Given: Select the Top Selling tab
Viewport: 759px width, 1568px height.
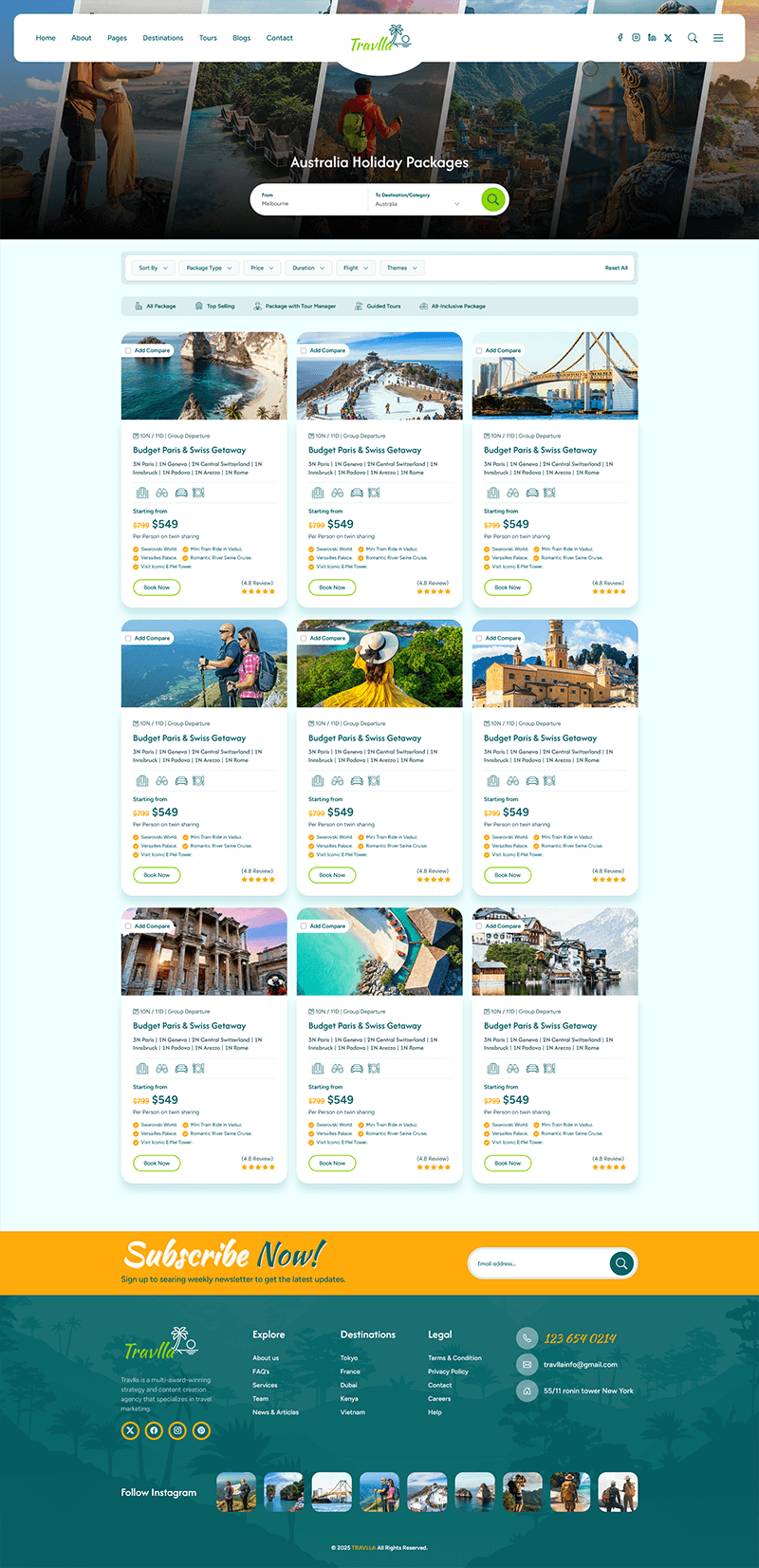Looking at the screenshot, I should click(215, 307).
